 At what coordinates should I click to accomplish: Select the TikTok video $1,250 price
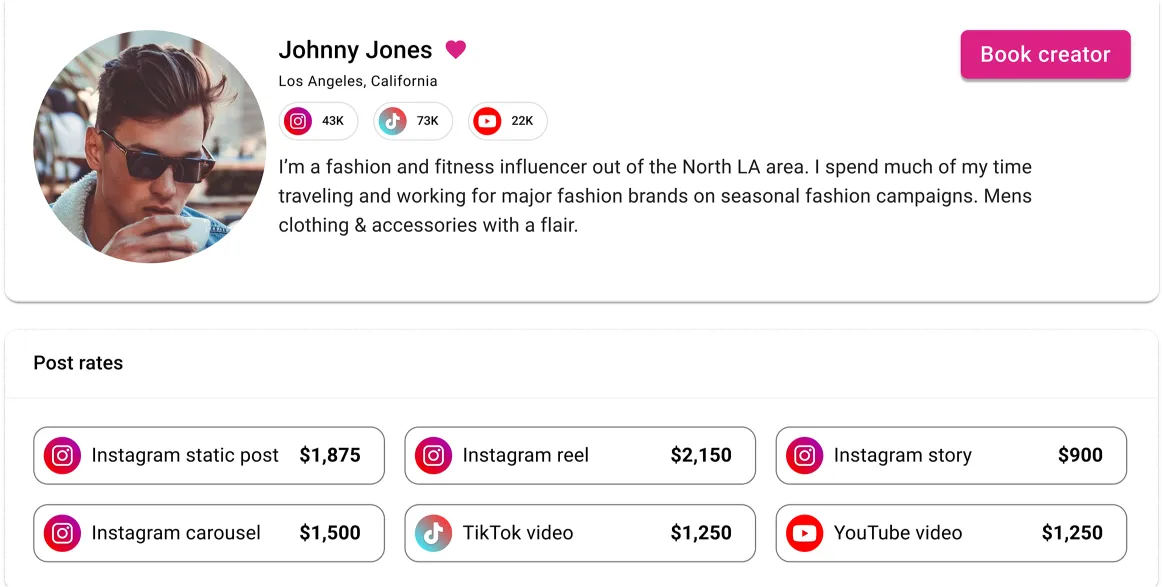click(701, 533)
